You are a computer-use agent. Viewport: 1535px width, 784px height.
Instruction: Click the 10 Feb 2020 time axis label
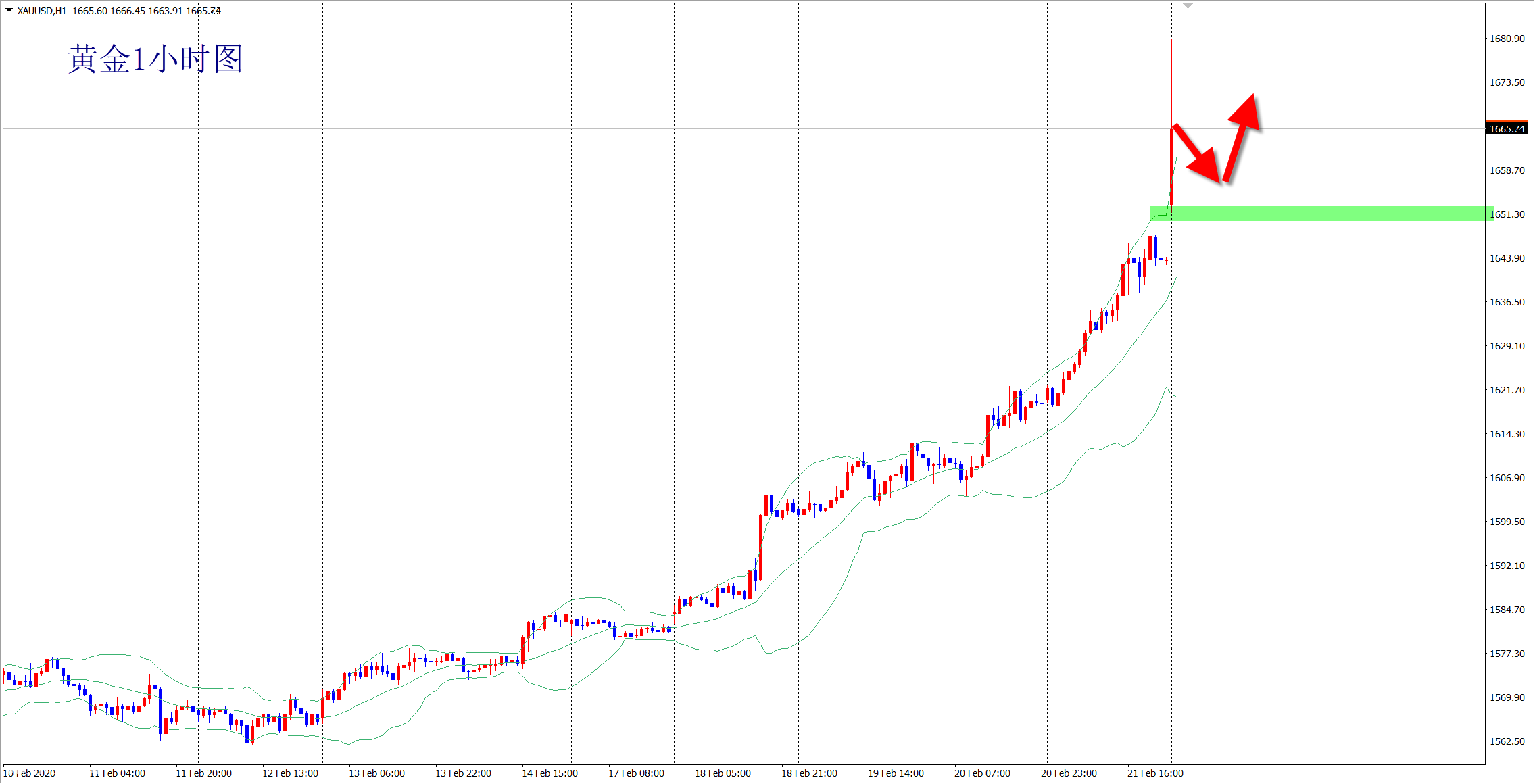pos(30,773)
